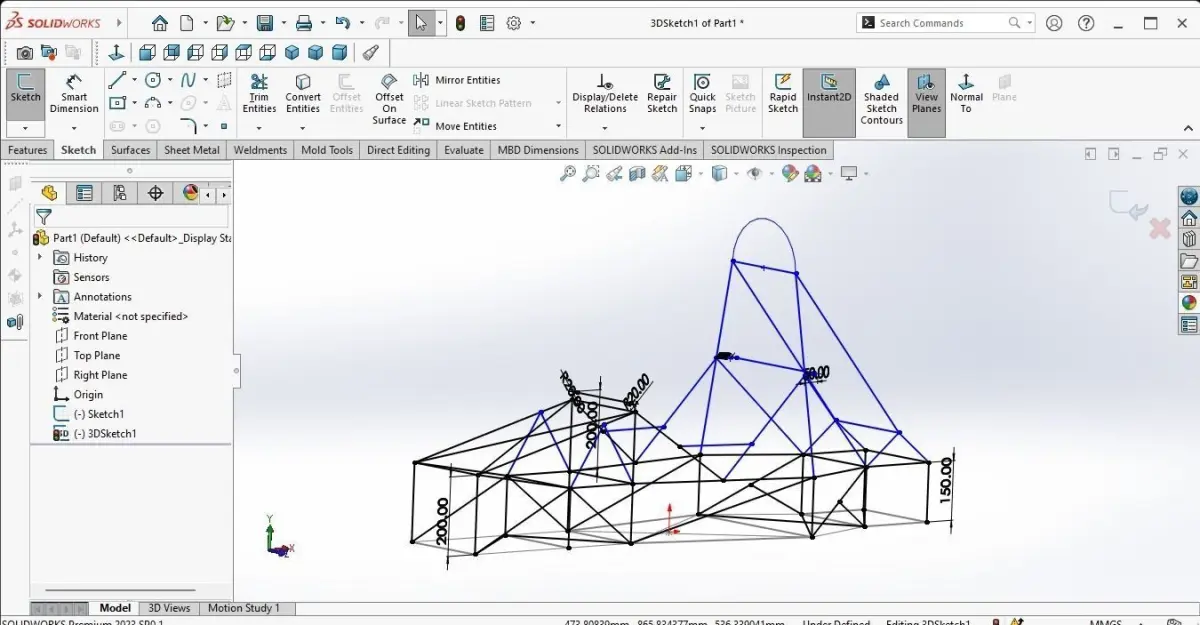Select the Arc sketch tool
Screen dimensions: 1200x625
click(x=153, y=103)
